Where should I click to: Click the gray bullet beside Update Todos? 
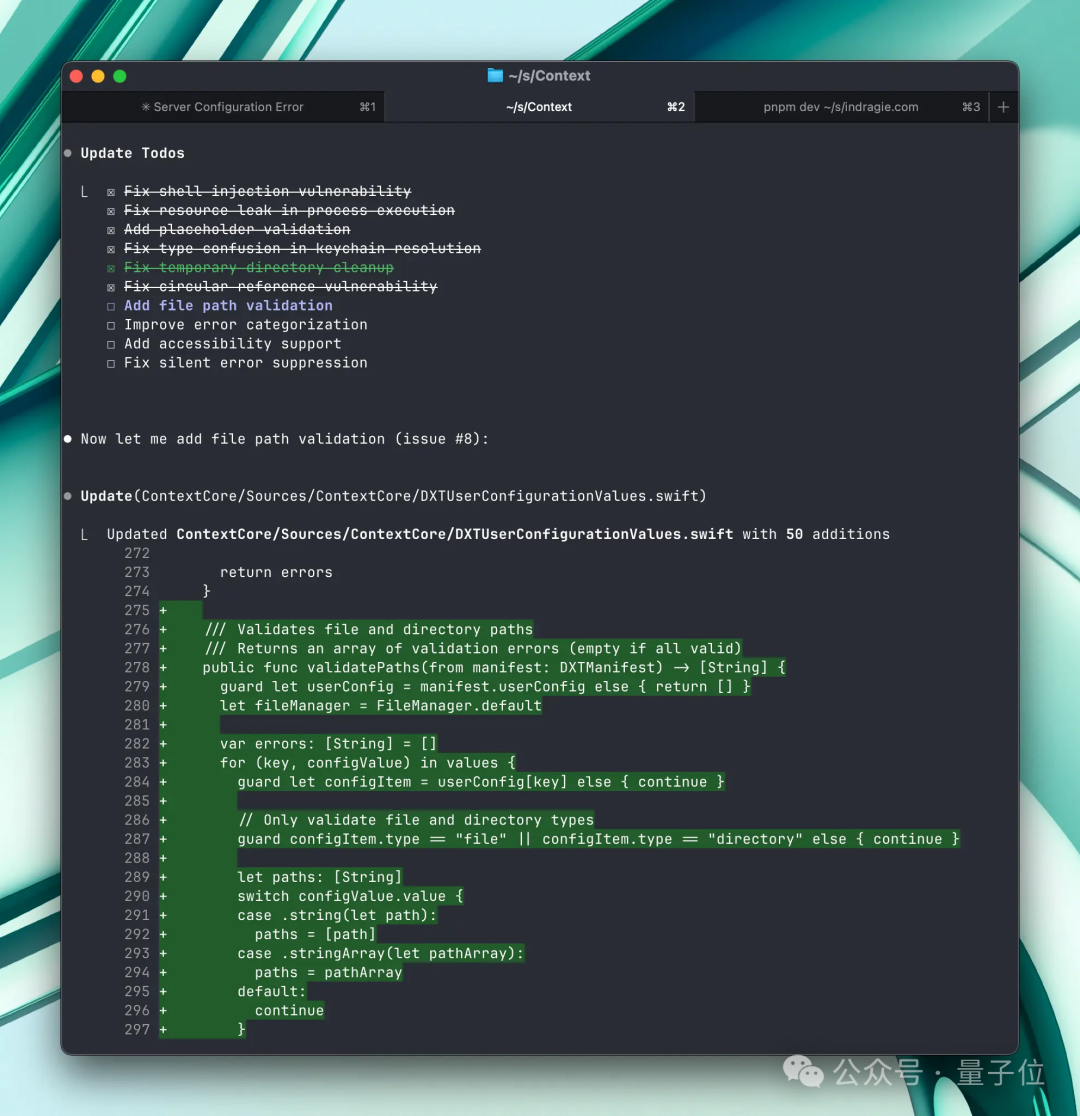pyautogui.click(x=68, y=153)
